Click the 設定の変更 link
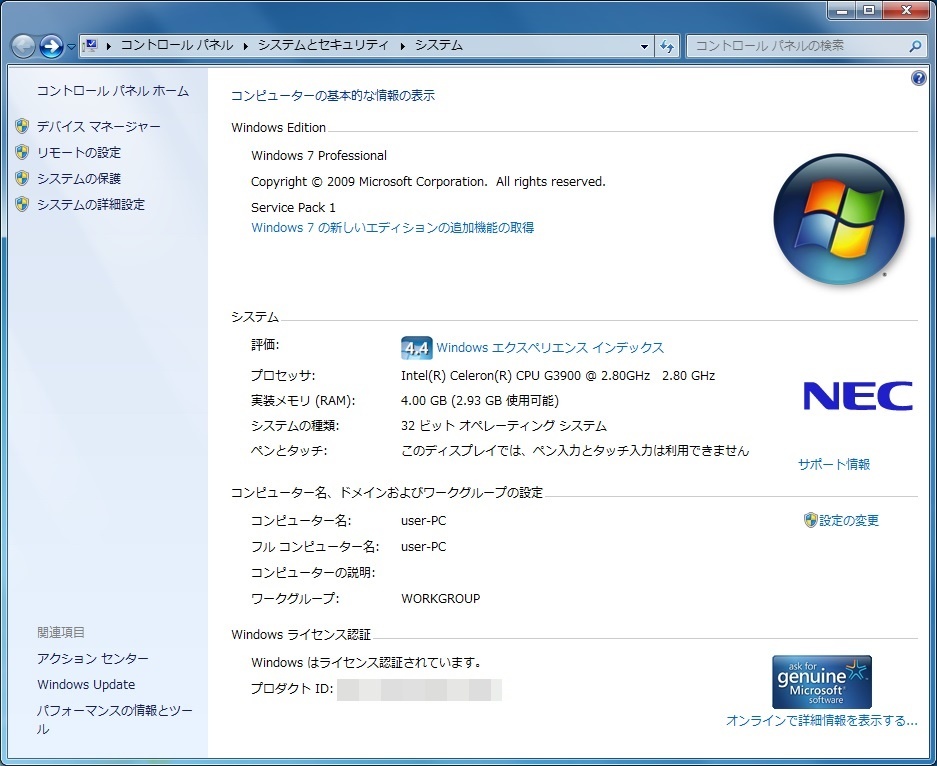The image size is (937, 766). pyautogui.click(x=849, y=520)
